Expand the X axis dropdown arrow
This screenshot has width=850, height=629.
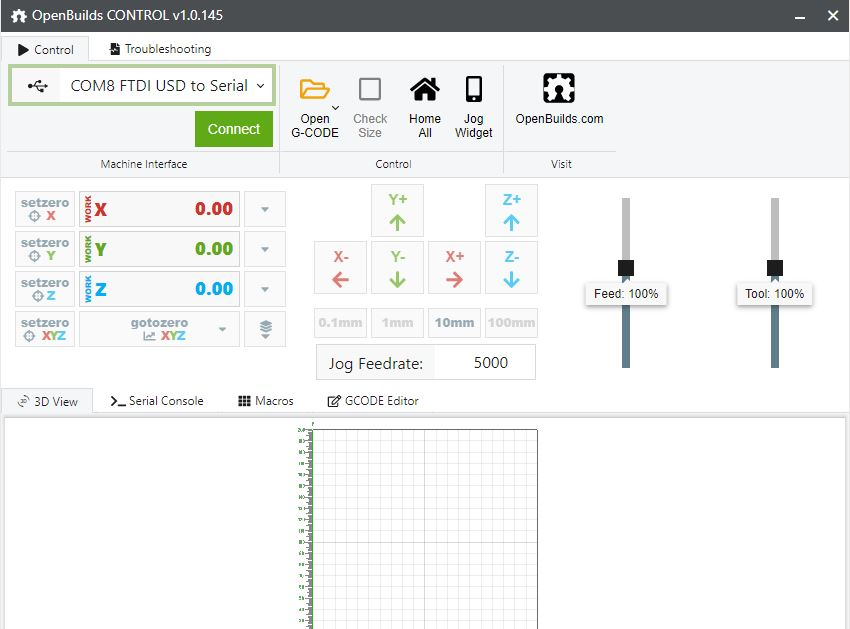click(x=265, y=209)
